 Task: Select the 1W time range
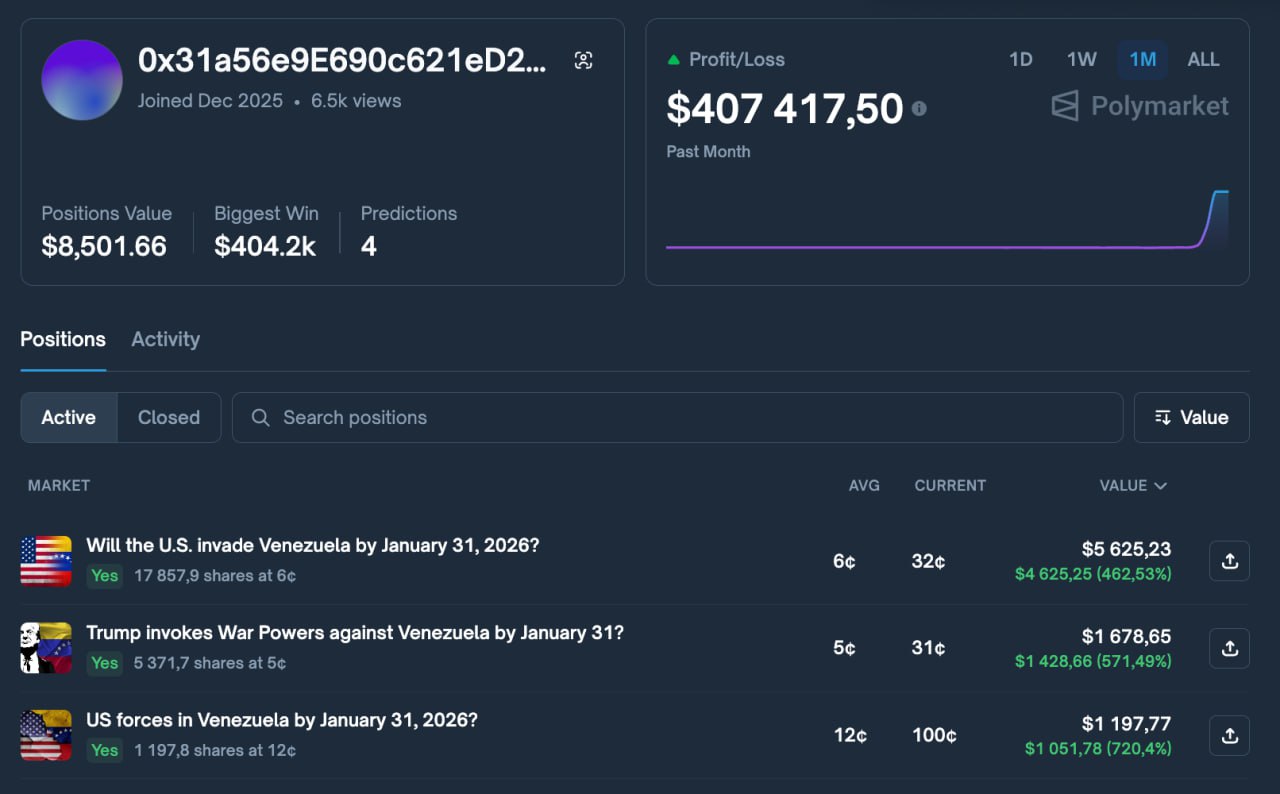click(x=1081, y=60)
